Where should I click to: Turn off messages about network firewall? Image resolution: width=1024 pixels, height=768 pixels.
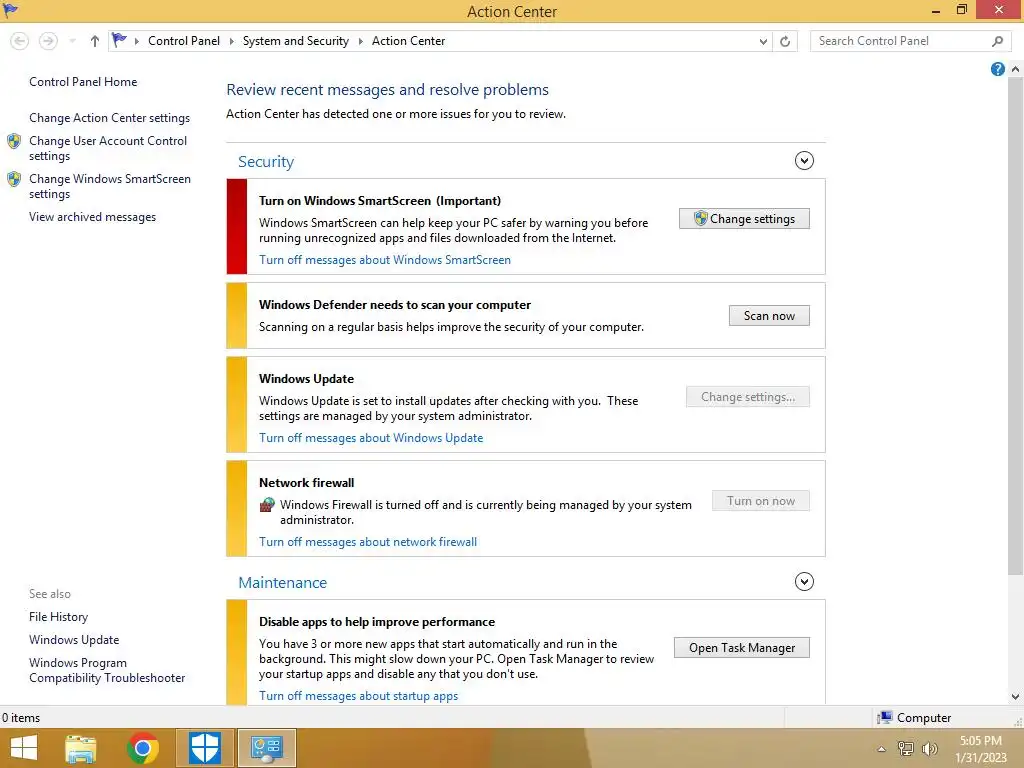pyautogui.click(x=368, y=542)
